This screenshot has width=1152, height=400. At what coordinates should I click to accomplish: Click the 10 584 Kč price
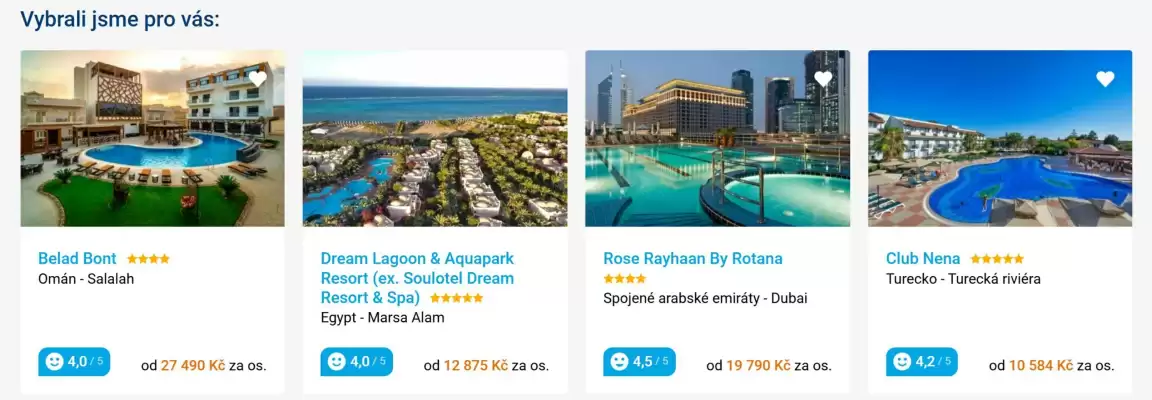click(1041, 366)
